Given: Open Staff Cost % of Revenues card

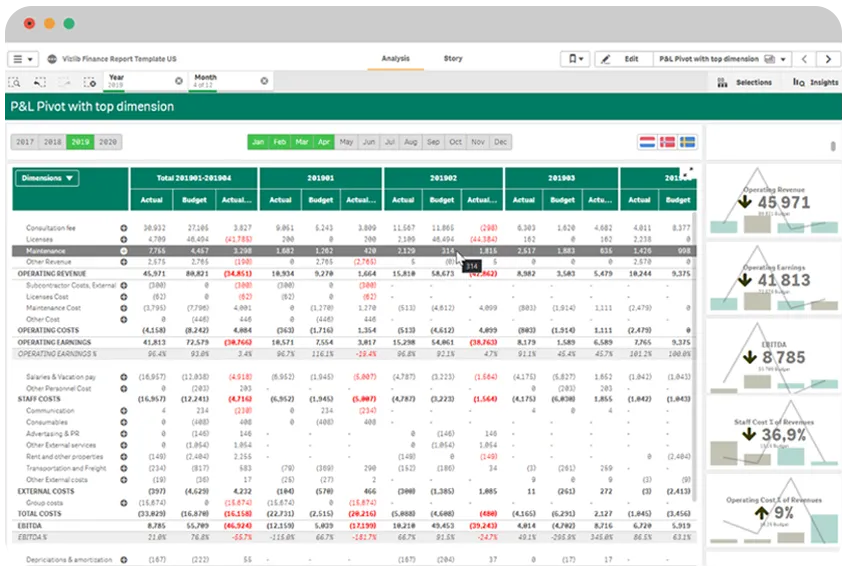Looking at the screenshot, I should tap(775, 434).
